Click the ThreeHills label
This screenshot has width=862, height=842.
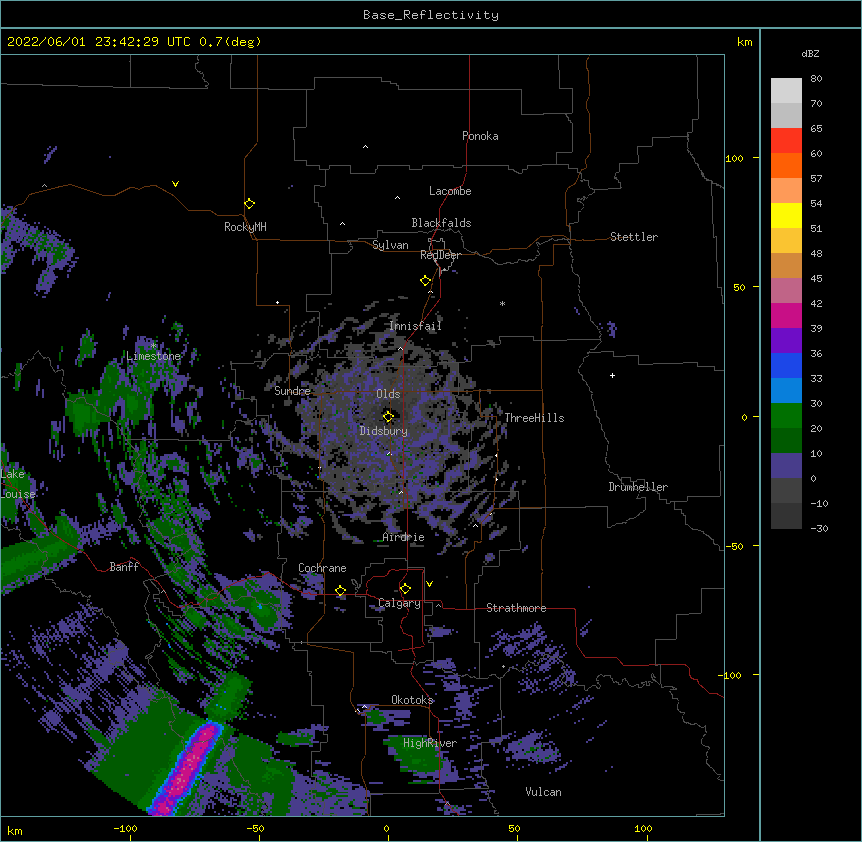pyautogui.click(x=534, y=418)
